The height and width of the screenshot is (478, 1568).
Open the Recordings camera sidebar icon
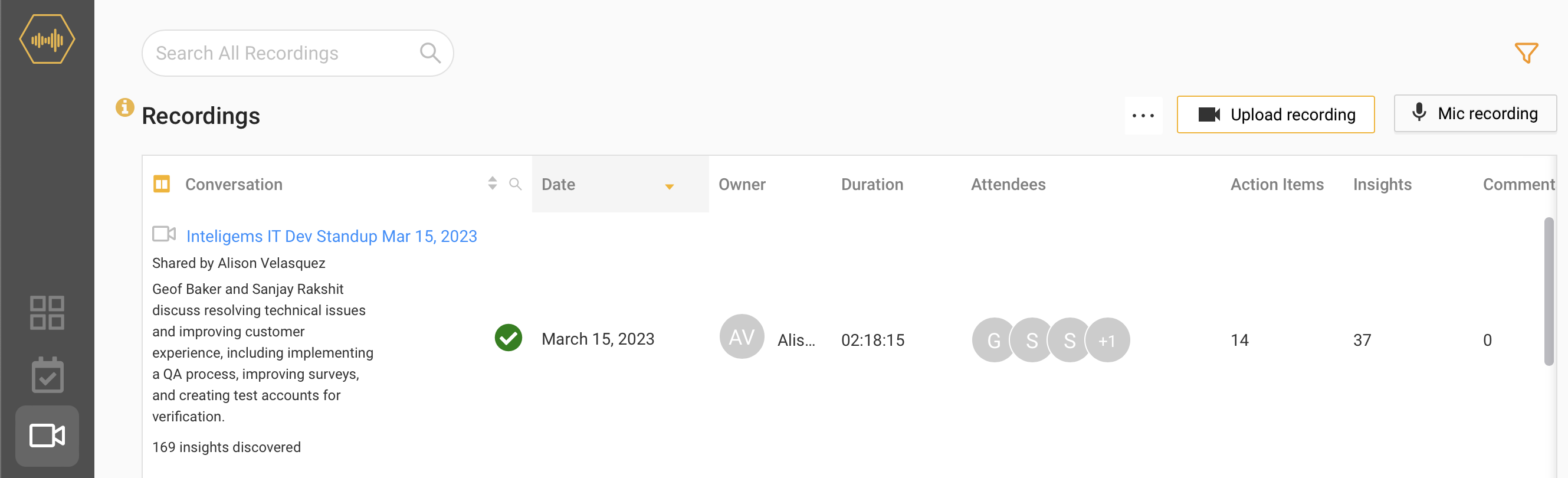point(47,436)
